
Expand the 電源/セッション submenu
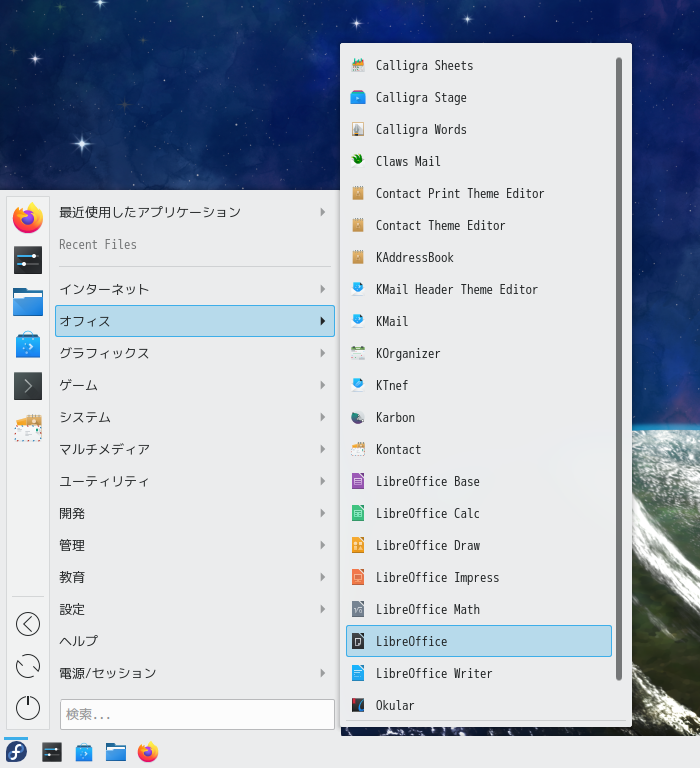[195, 673]
